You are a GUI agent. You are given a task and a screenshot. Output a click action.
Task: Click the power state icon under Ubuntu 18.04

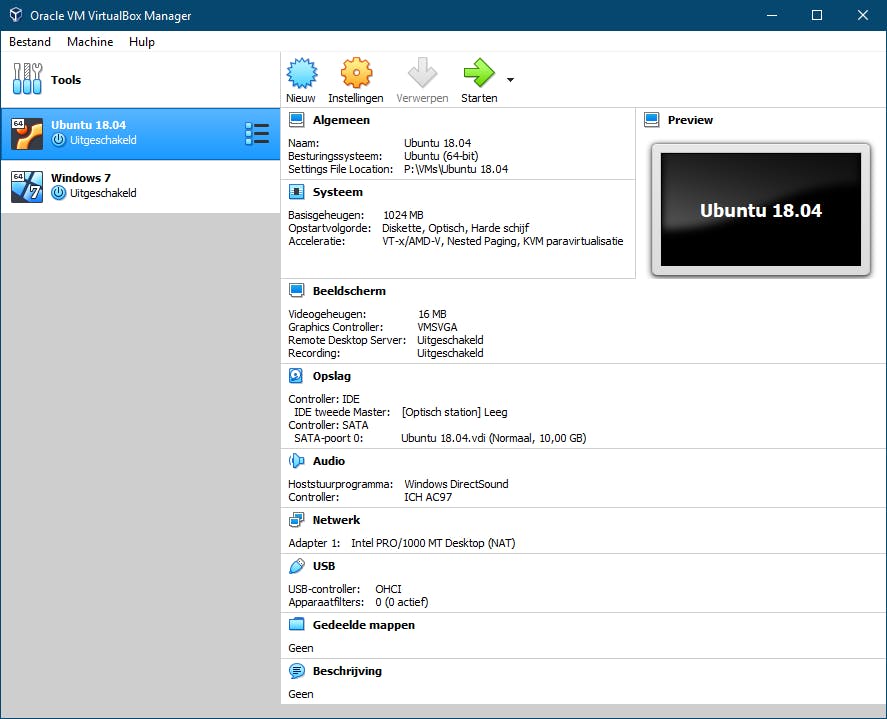(58, 140)
